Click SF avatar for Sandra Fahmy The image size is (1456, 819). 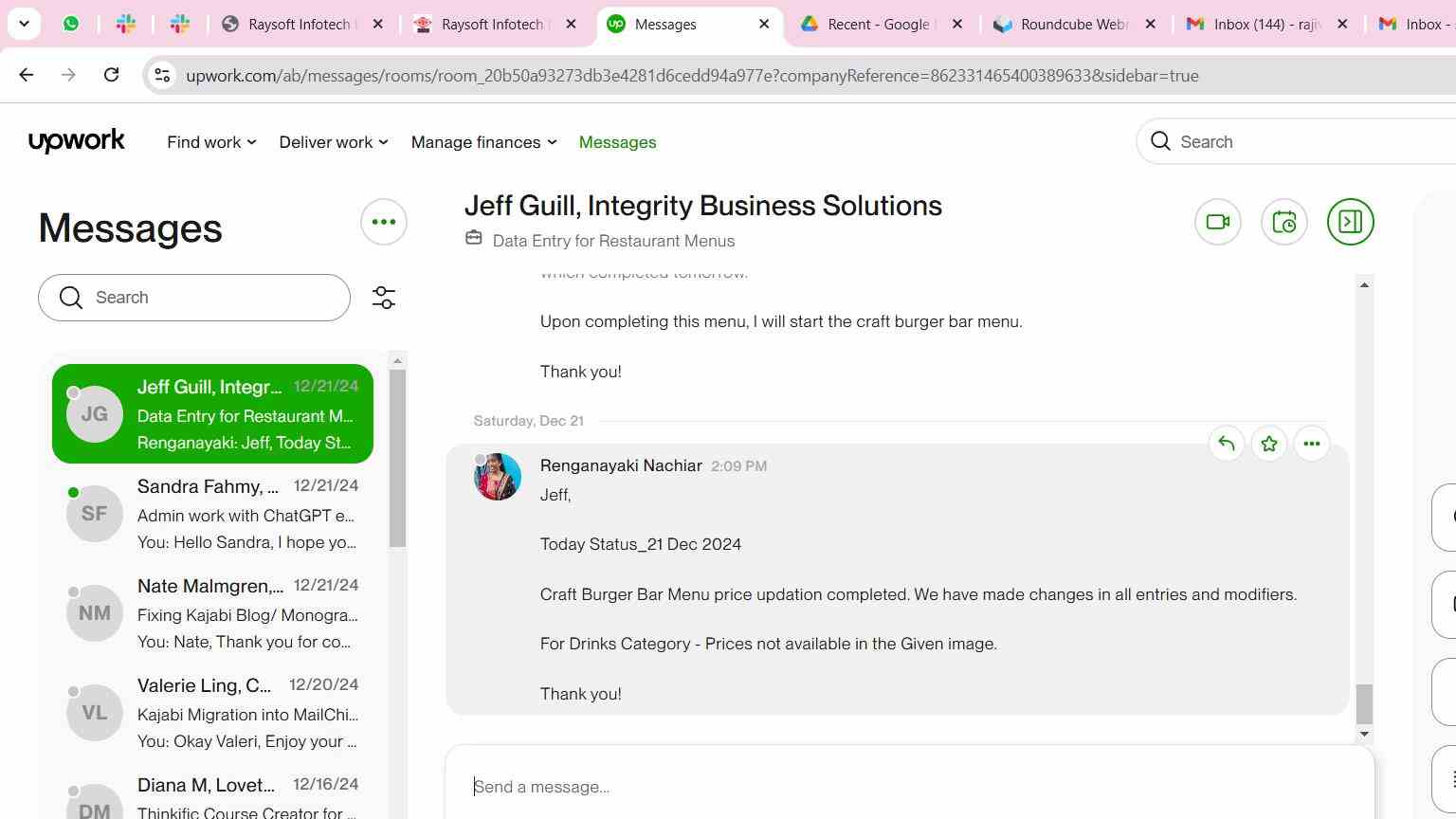(94, 514)
